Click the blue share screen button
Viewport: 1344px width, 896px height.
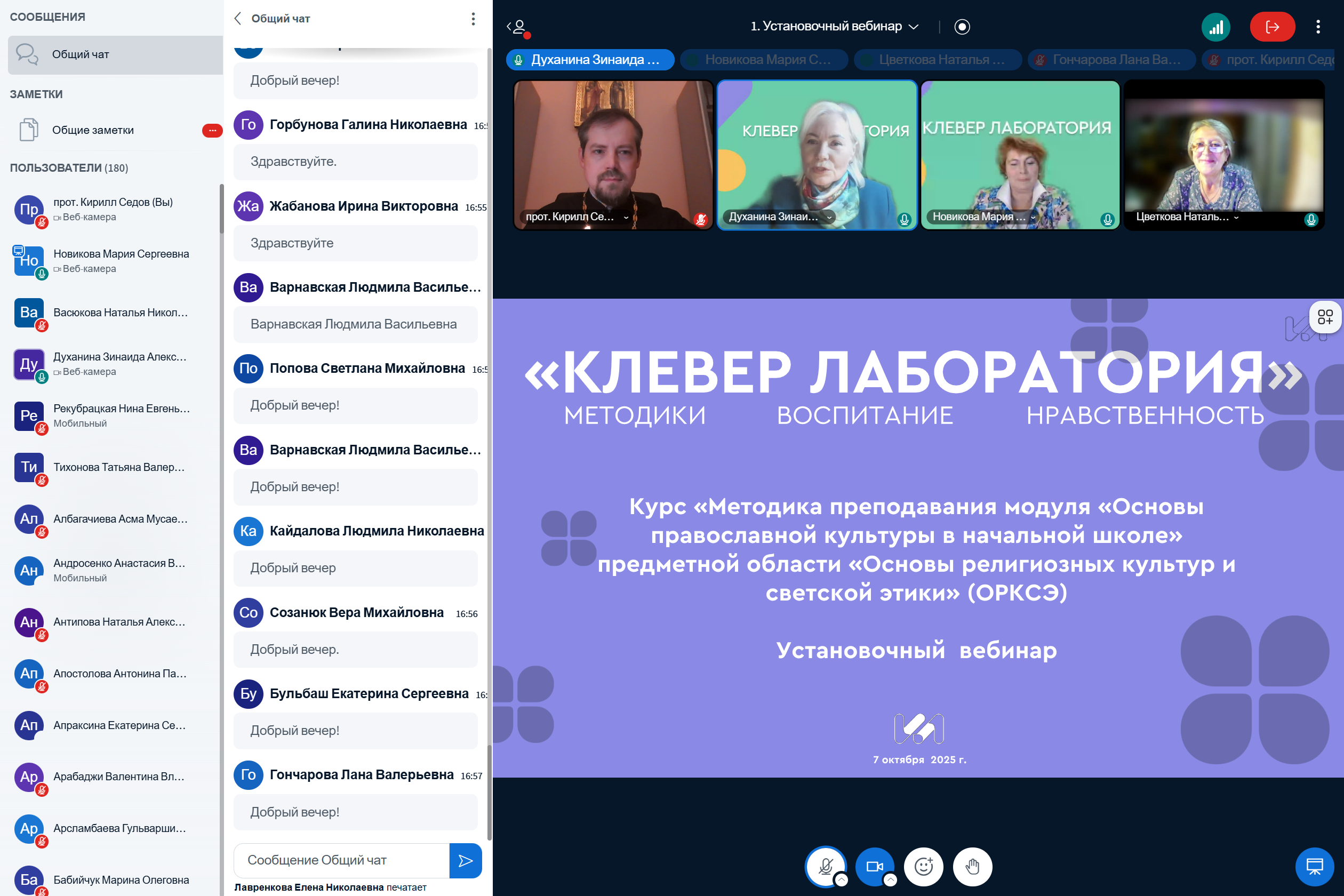point(1314,866)
